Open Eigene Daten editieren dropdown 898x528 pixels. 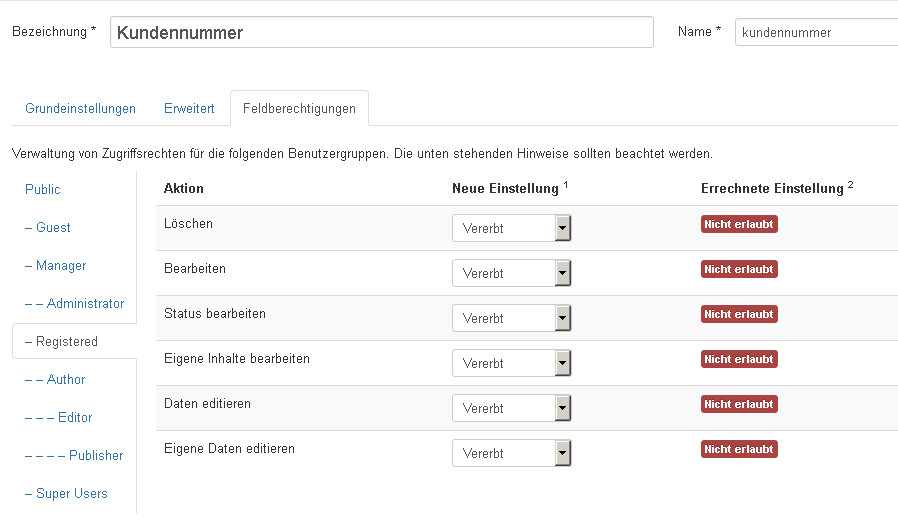coord(511,453)
